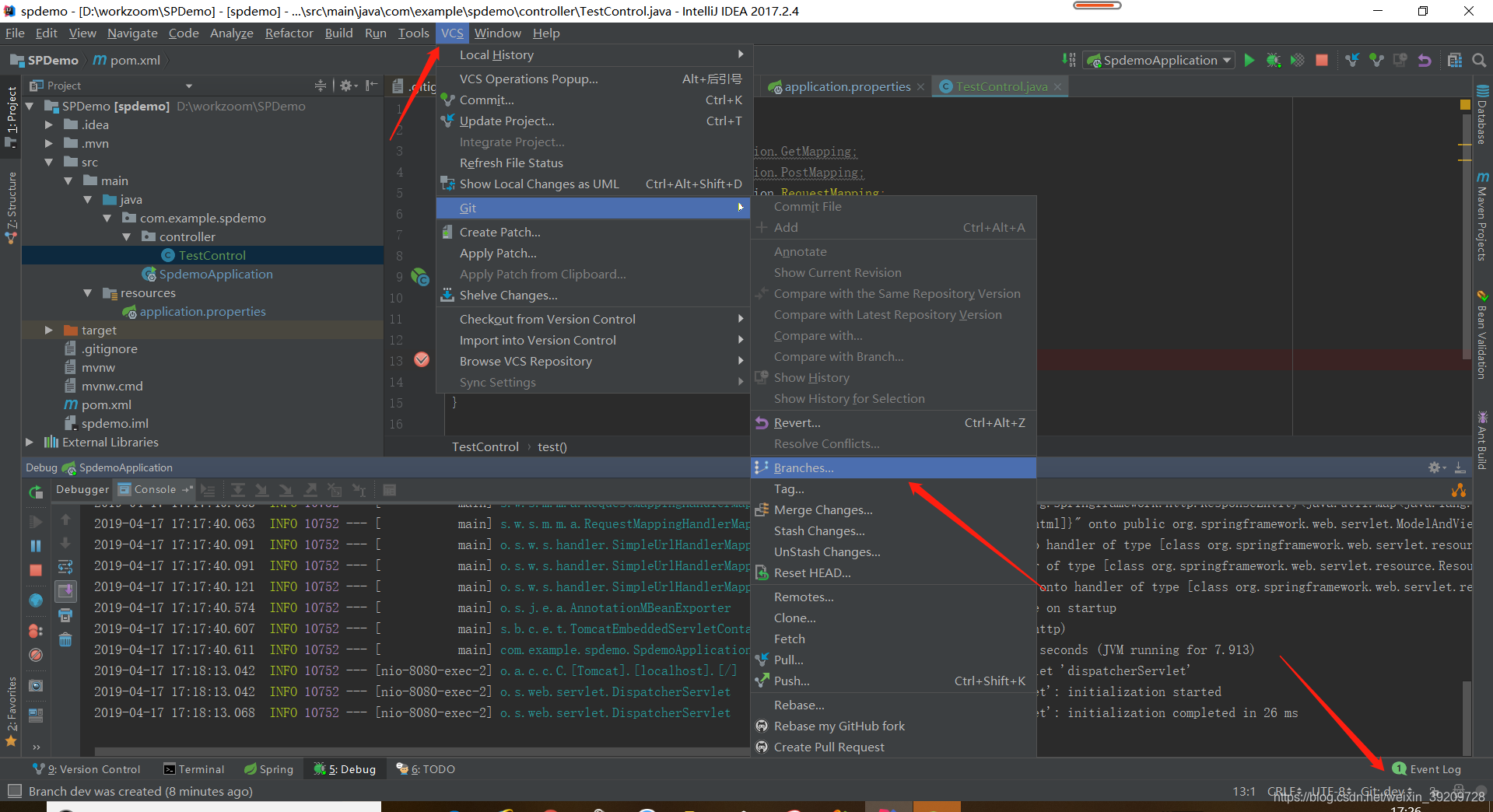Run SpdemoApplication with the green play icon
This screenshot has height=812, width=1493.
point(1249,60)
